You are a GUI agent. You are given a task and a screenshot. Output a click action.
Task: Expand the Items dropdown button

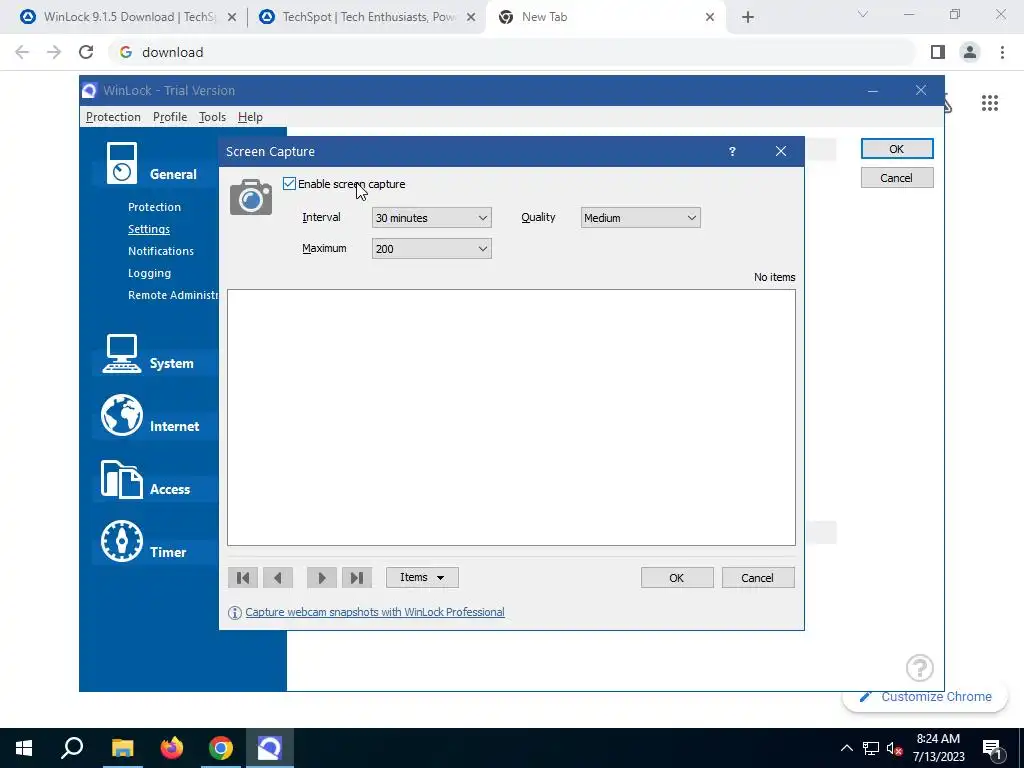click(422, 578)
